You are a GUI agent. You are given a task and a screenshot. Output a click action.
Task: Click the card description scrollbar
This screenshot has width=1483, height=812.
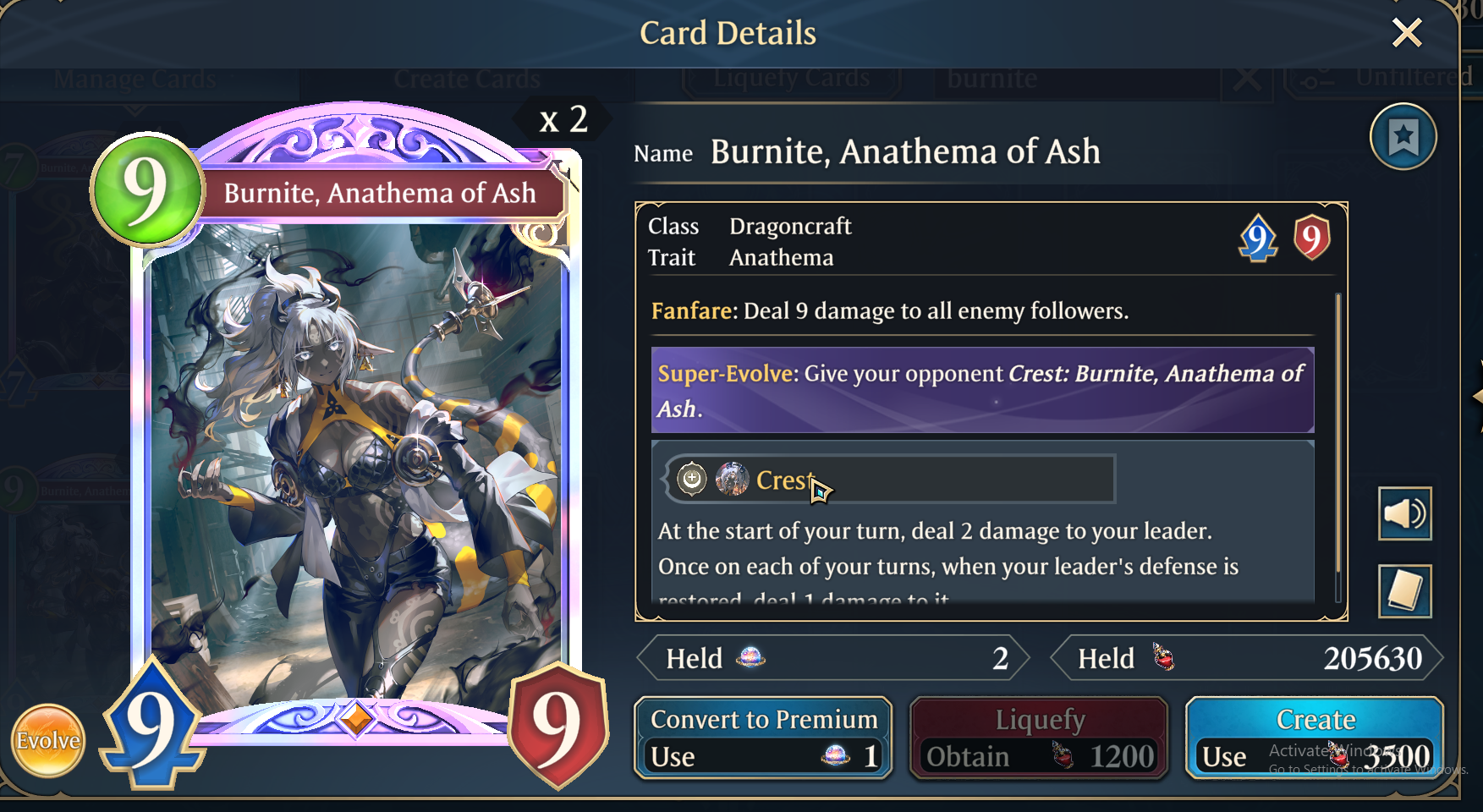click(1337, 446)
